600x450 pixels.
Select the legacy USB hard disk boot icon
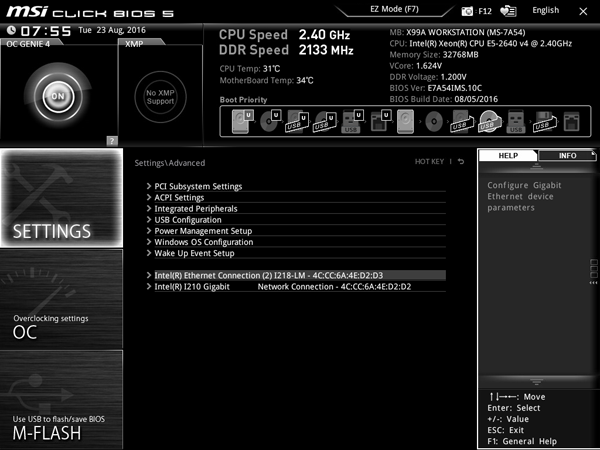point(461,122)
